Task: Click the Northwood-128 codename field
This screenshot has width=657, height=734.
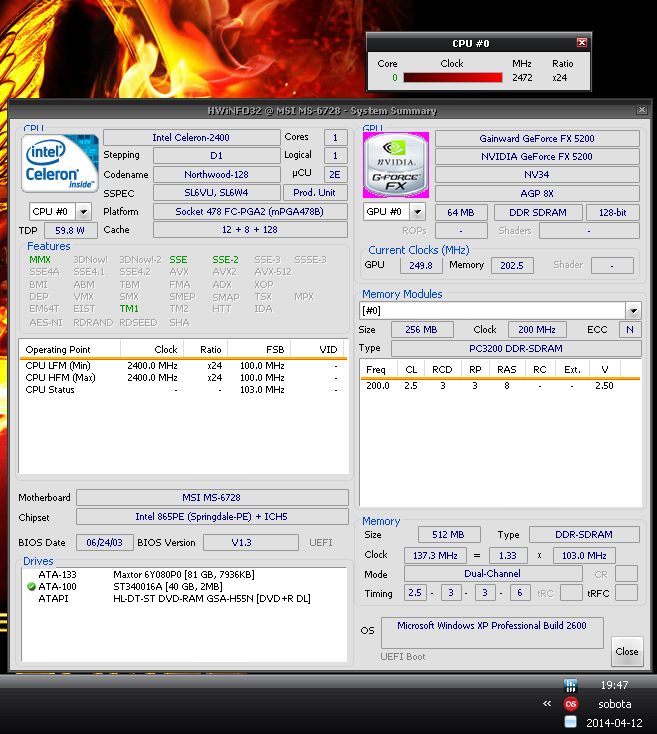Action: point(217,175)
